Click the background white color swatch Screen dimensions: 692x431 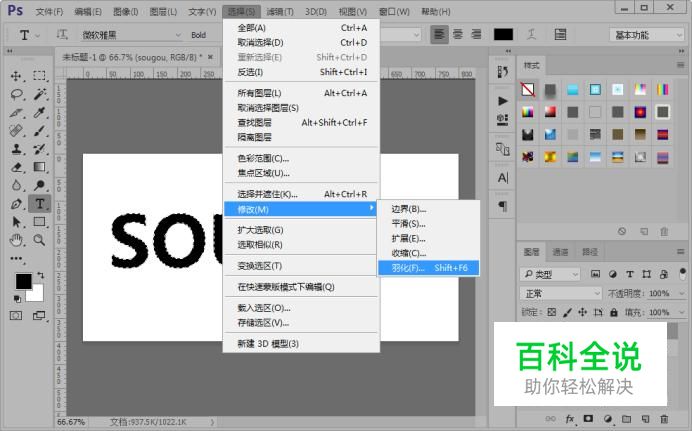38,295
